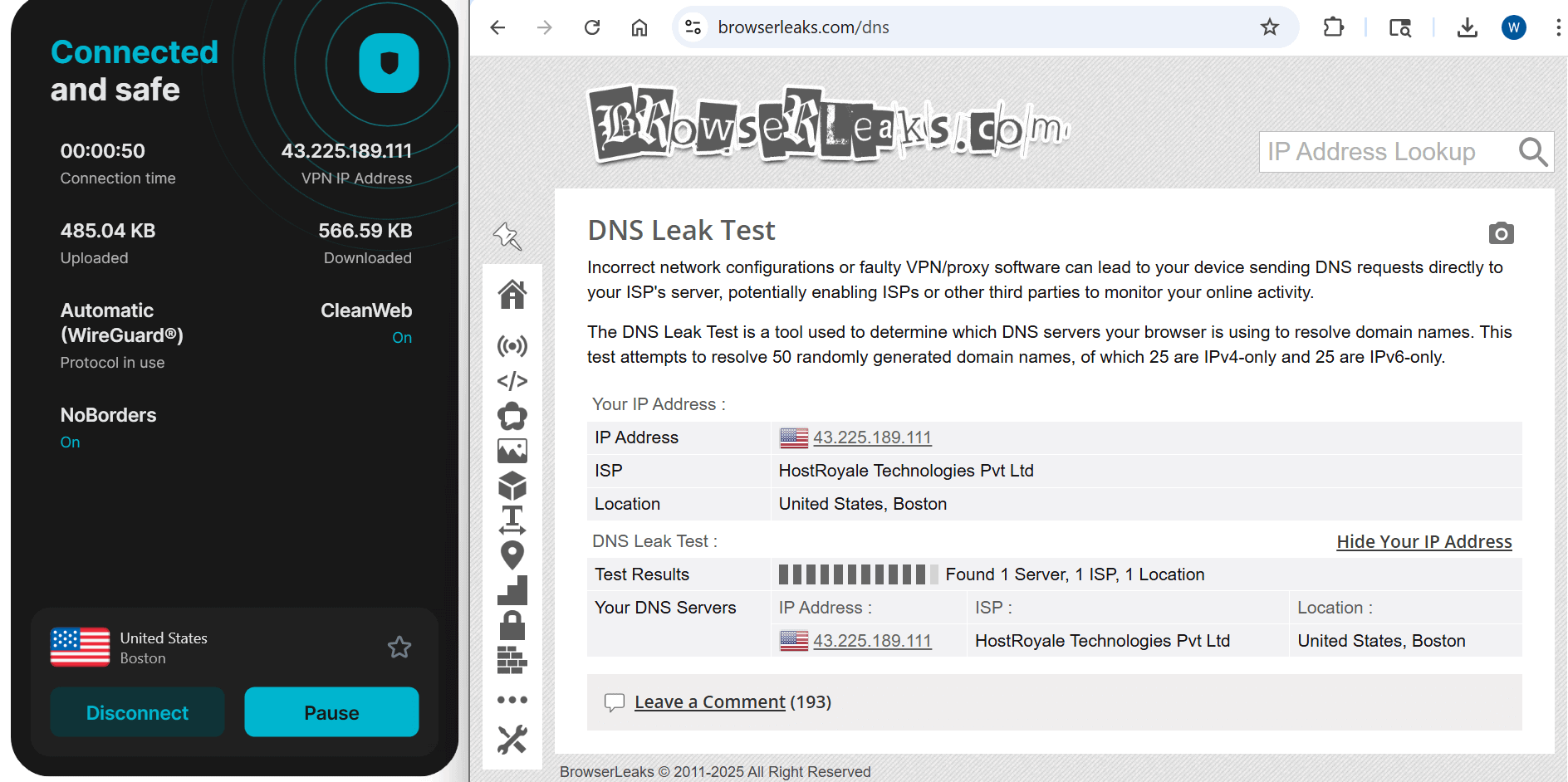This screenshot has height=782, width=1568.
Task: Open the sidebar 3D cube icon
Action: pyautogui.click(x=512, y=486)
